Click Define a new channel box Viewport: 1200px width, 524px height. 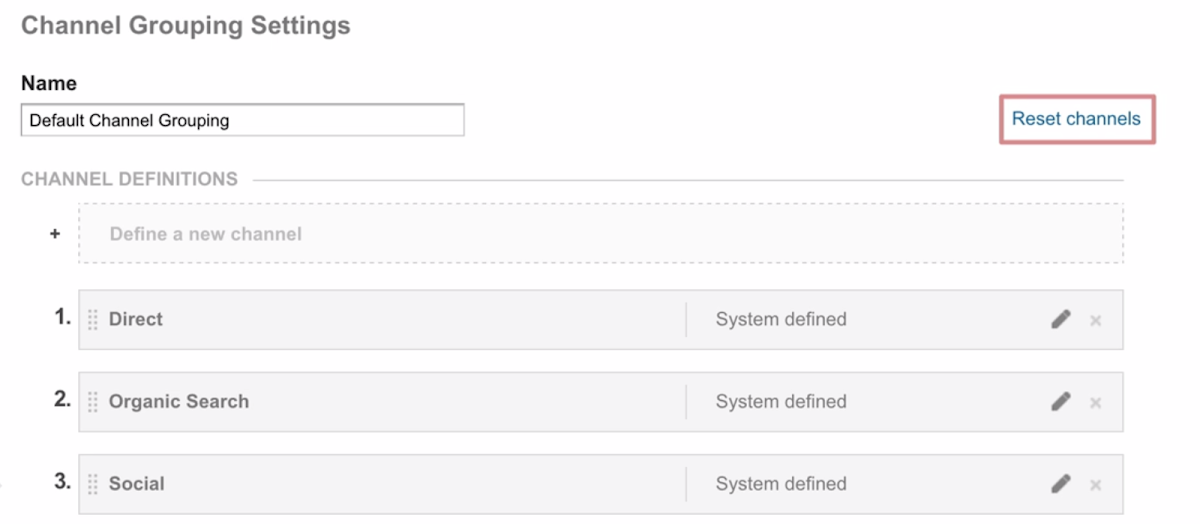point(600,234)
